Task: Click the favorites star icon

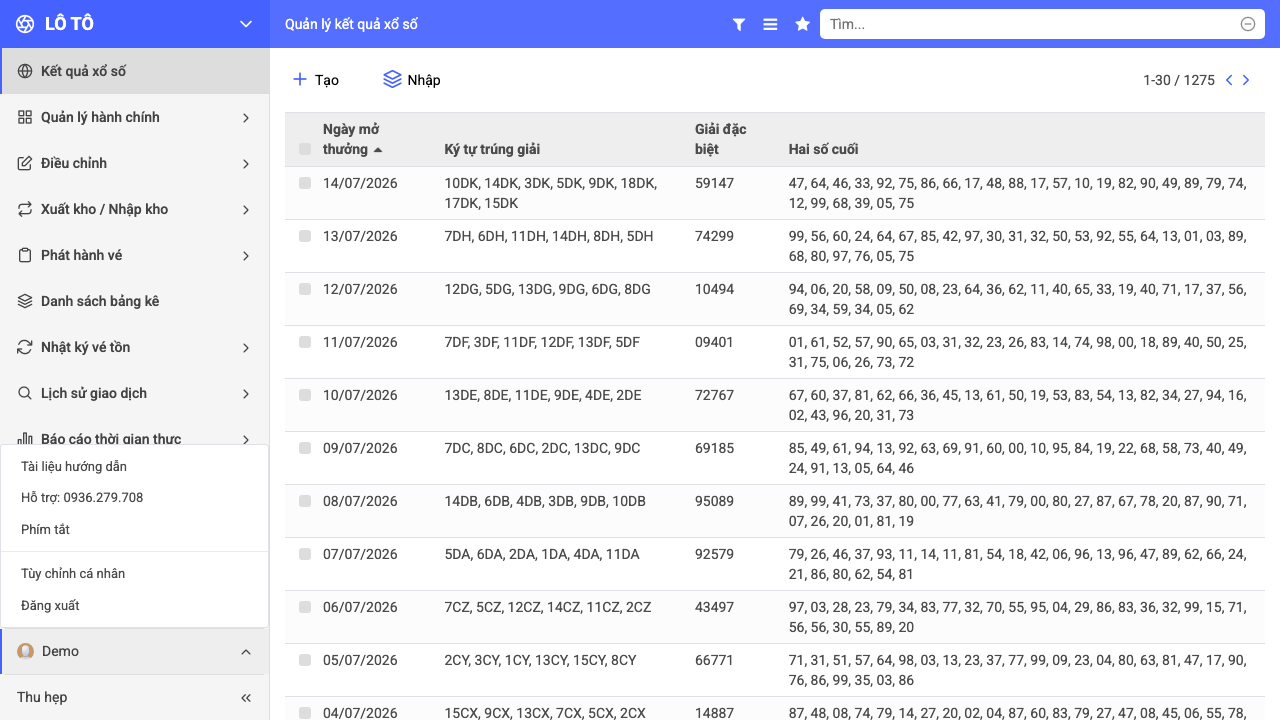Action: pos(802,24)
